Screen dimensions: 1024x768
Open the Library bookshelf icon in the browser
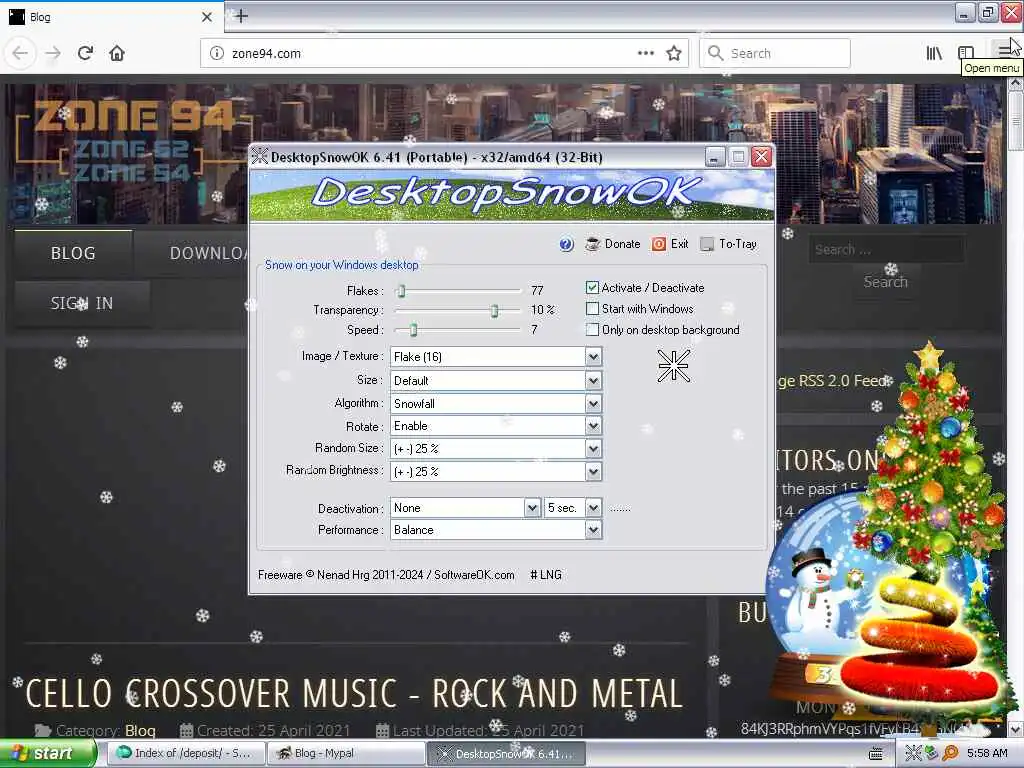pos(934,53)
